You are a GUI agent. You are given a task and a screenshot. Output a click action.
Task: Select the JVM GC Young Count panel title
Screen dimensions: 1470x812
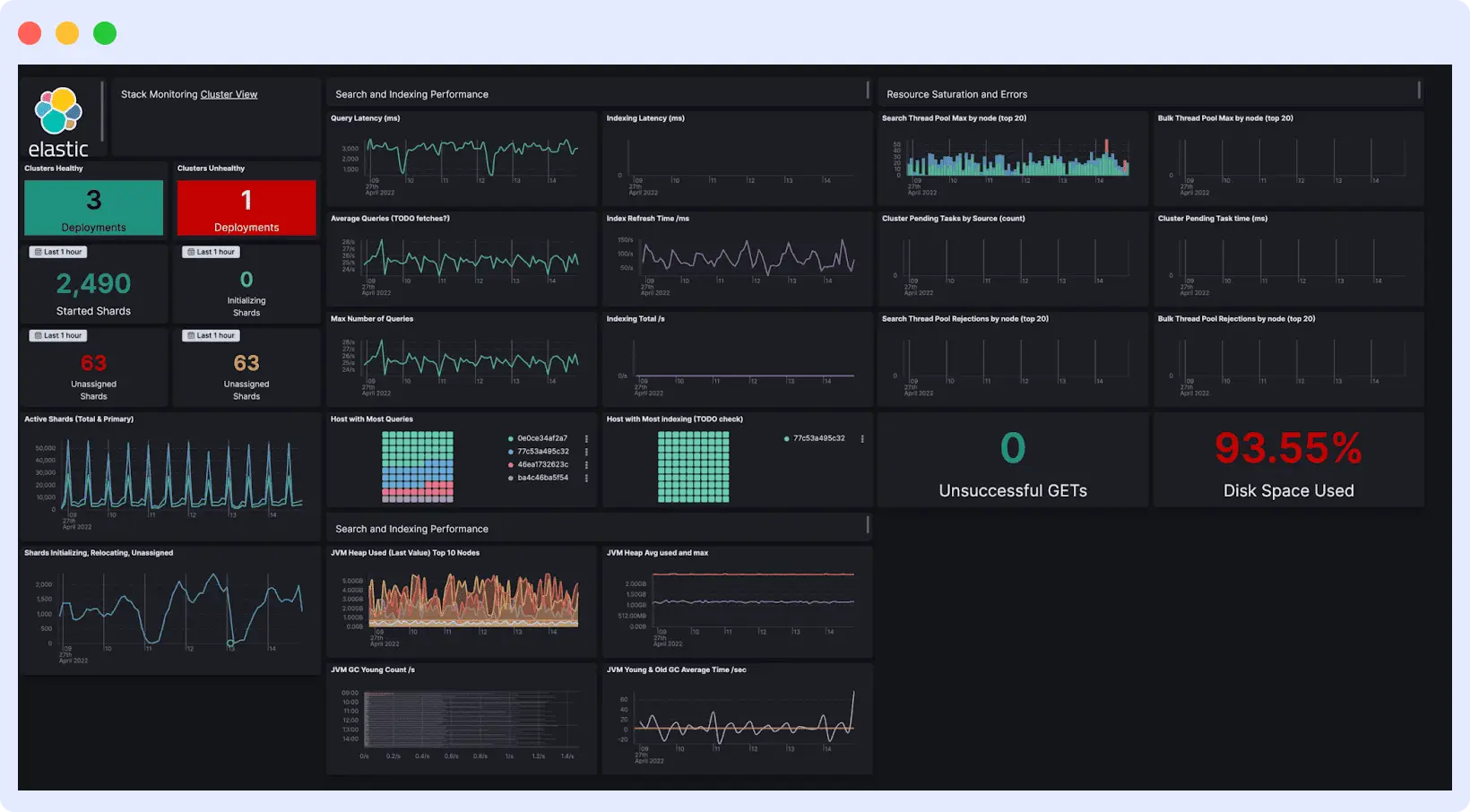(372, 669)
